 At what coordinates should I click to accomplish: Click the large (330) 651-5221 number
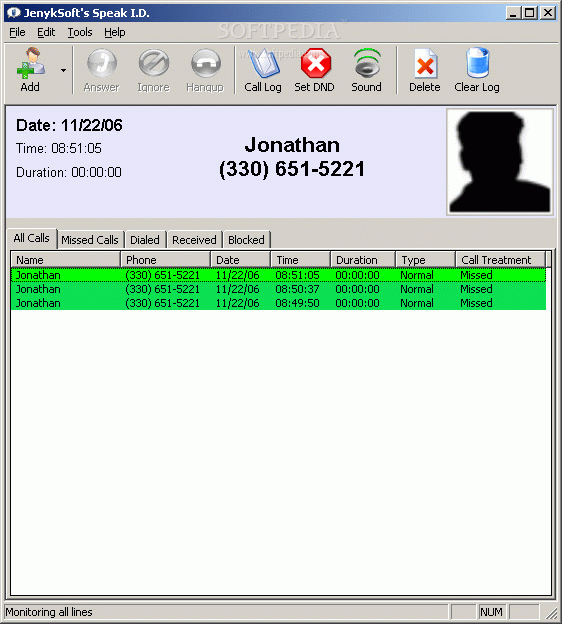pyautogui.click(x=292, y=169)
